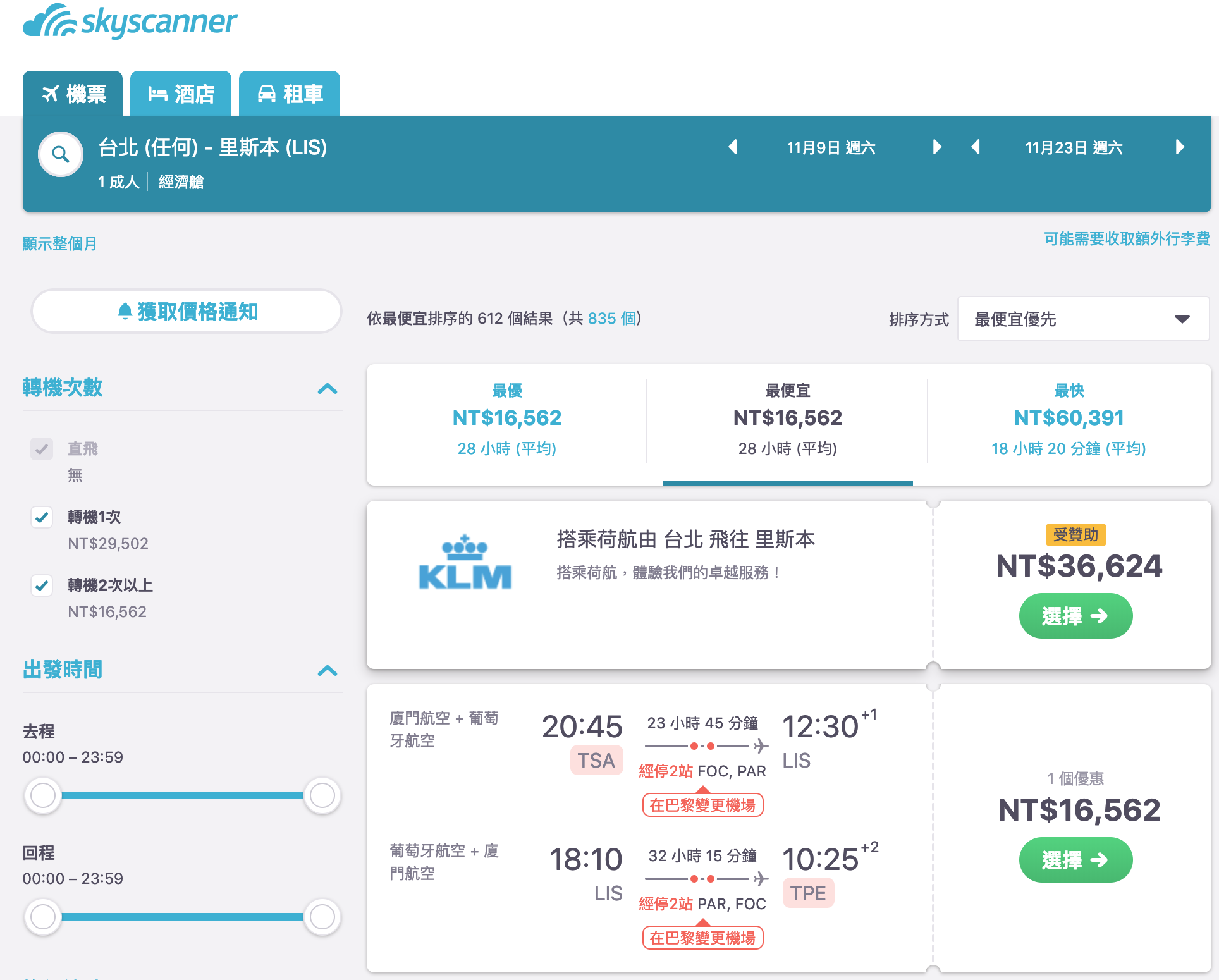This screenshot has width=1219, height=980.
Task: Collapse the 轉機次數 filter section
Action: pyautogui.click(x=328, y=388)
